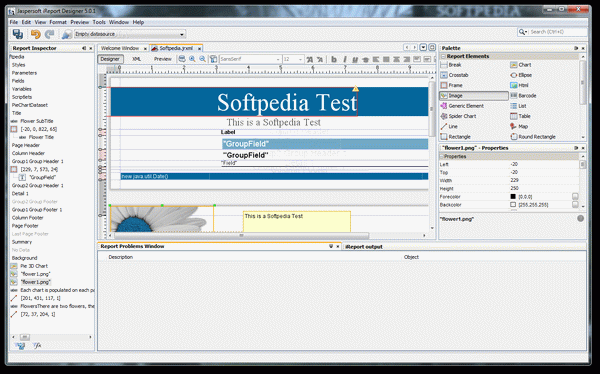Open the font size 12 dropdown
Viewport: 600px width, 374px height.
[x=293, y=59]
